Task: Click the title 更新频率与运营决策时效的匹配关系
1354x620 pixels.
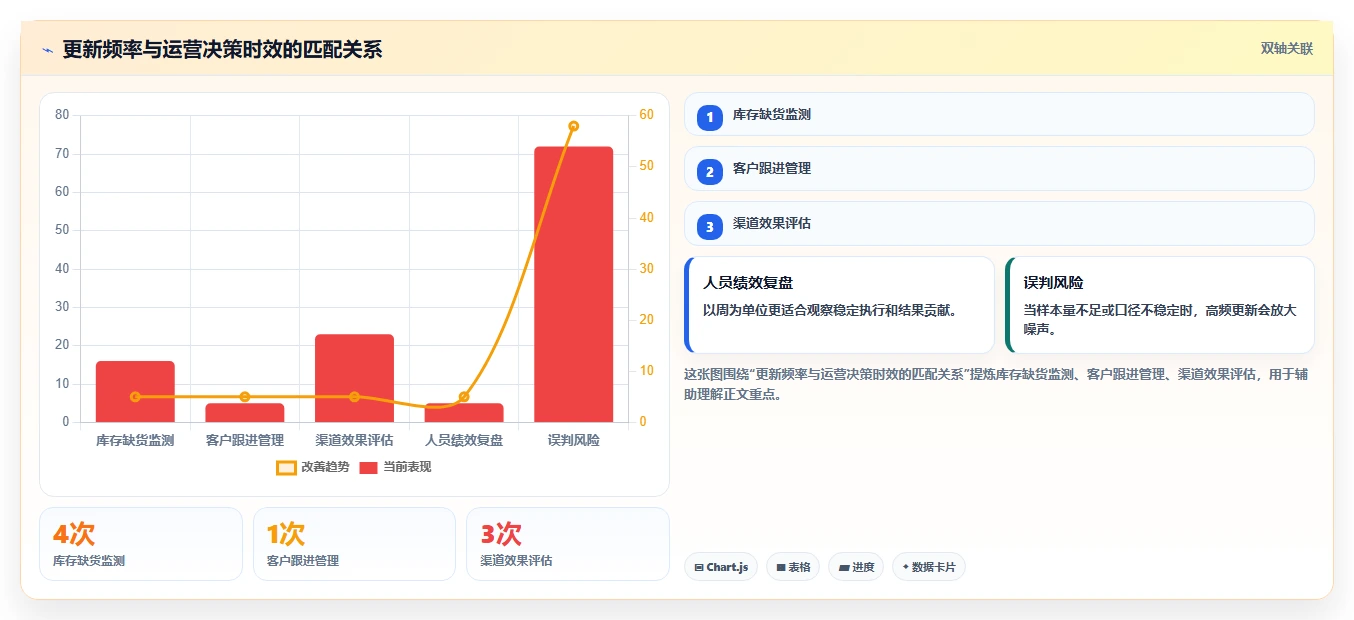Action: pyautogui.click(x=222, y=49)
